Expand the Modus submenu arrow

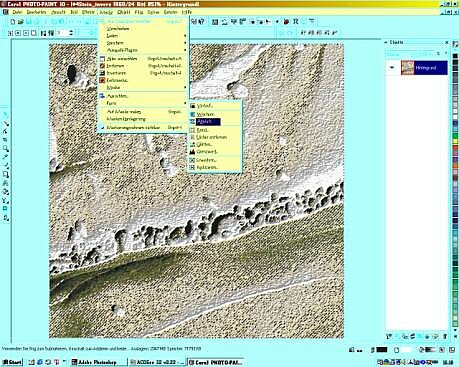185,88
